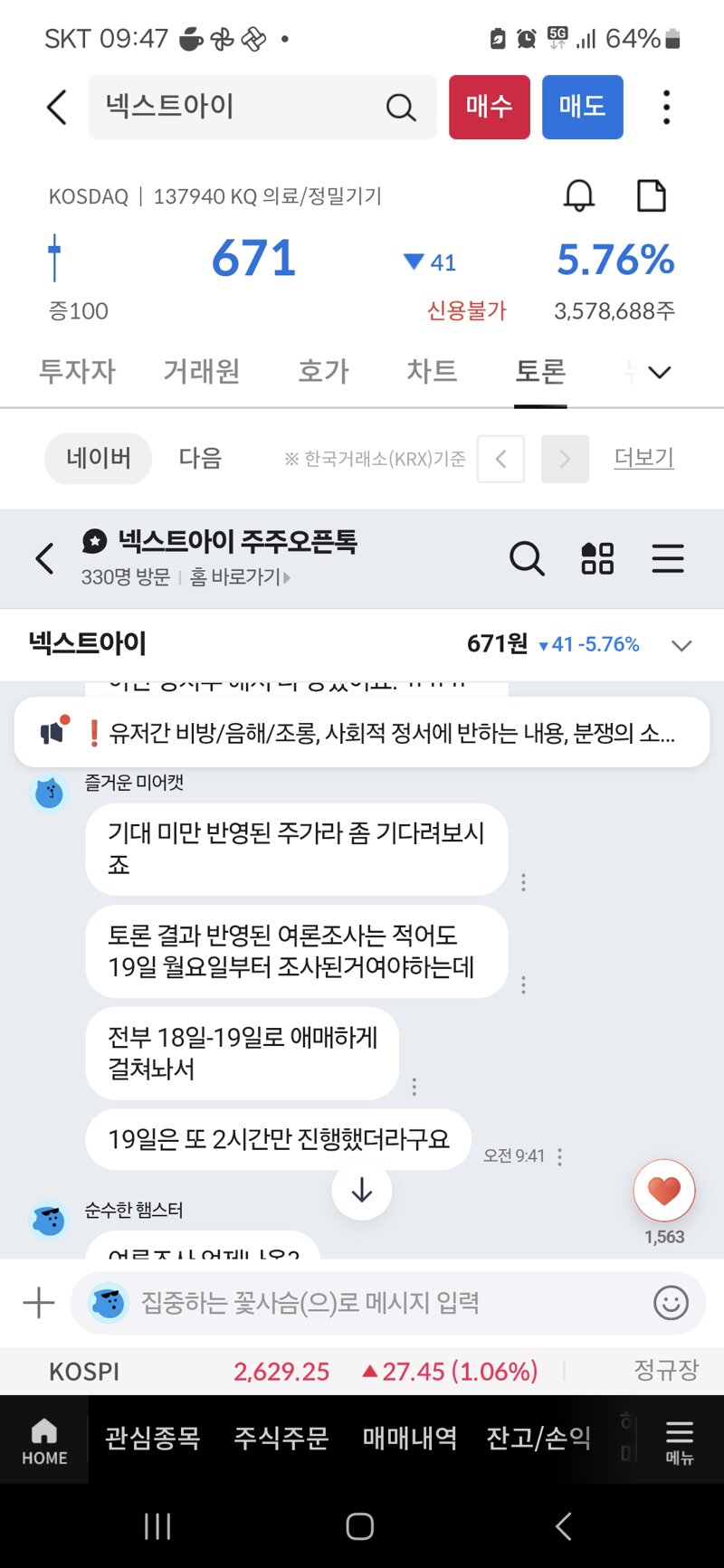Expand the 넥스트아이 price detail chevron

coord(681,645)
